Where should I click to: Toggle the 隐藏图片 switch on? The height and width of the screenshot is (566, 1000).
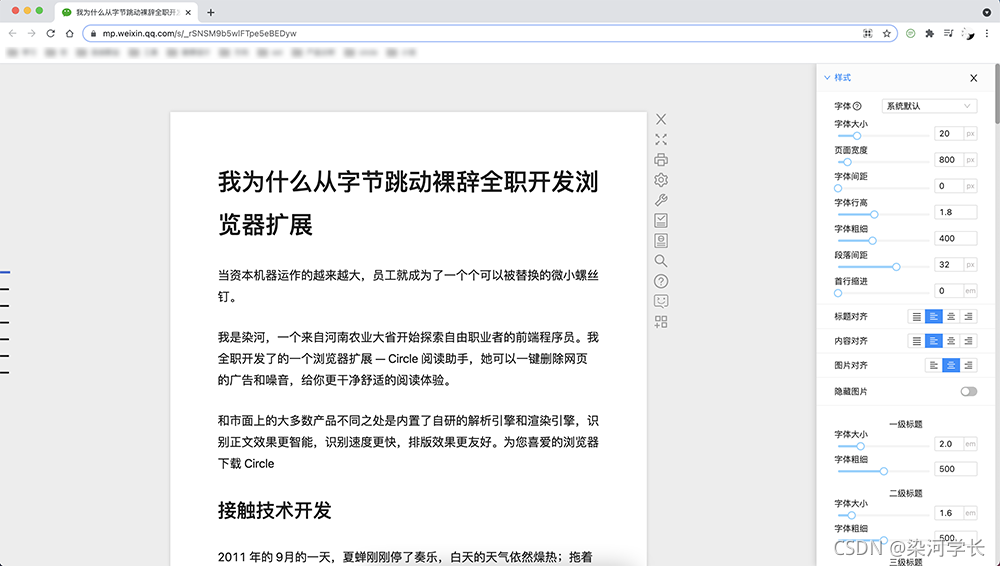pyautogui.click(x=968, y=391)
